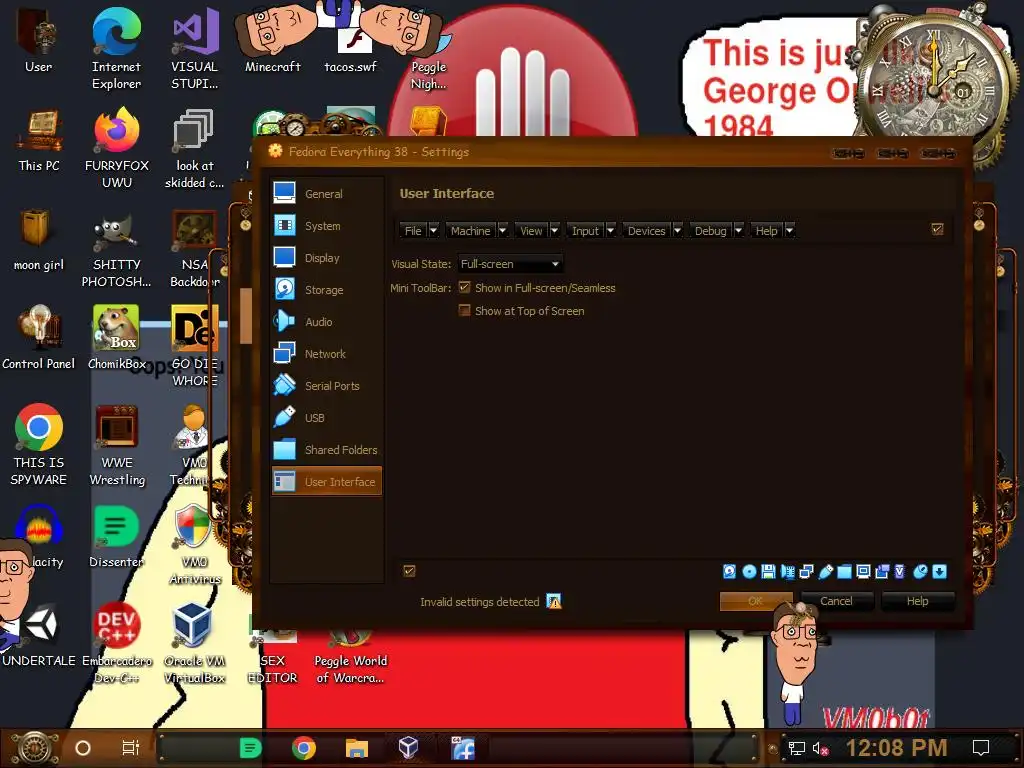Click the optical disk status bar indicator
The width and height of the screenshot is (1024, 768).
pos(749,572)
